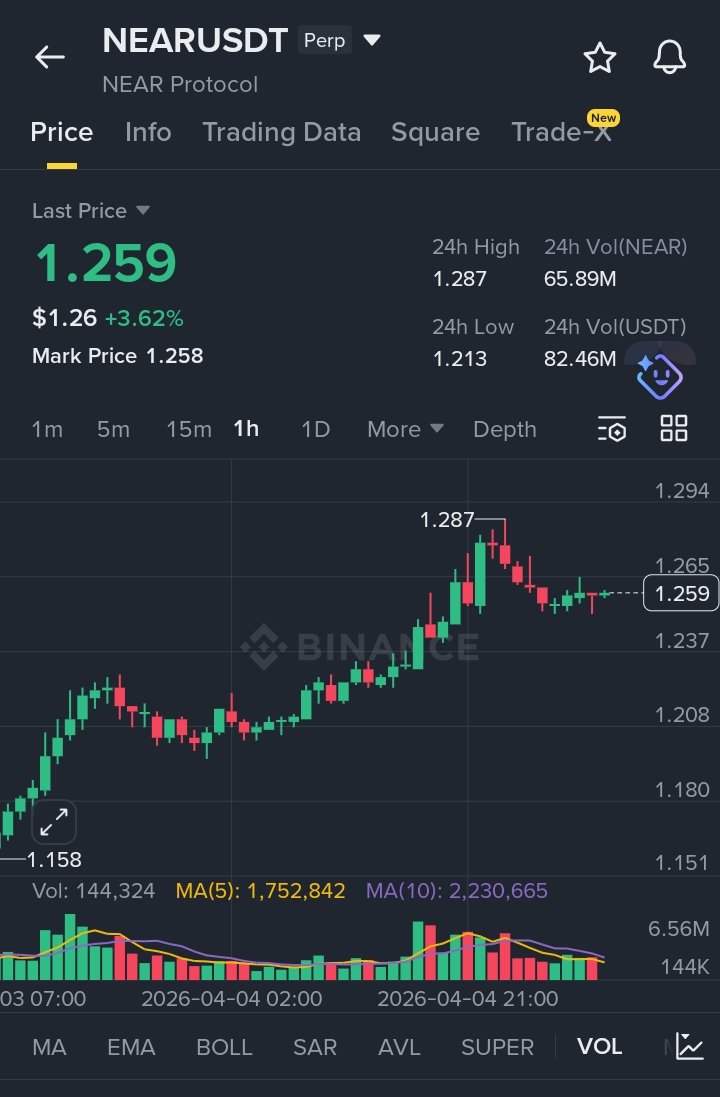This screenshot has height=1097, width=720.
Task: Show the Depth chart
Action: [x=504, y=430]
